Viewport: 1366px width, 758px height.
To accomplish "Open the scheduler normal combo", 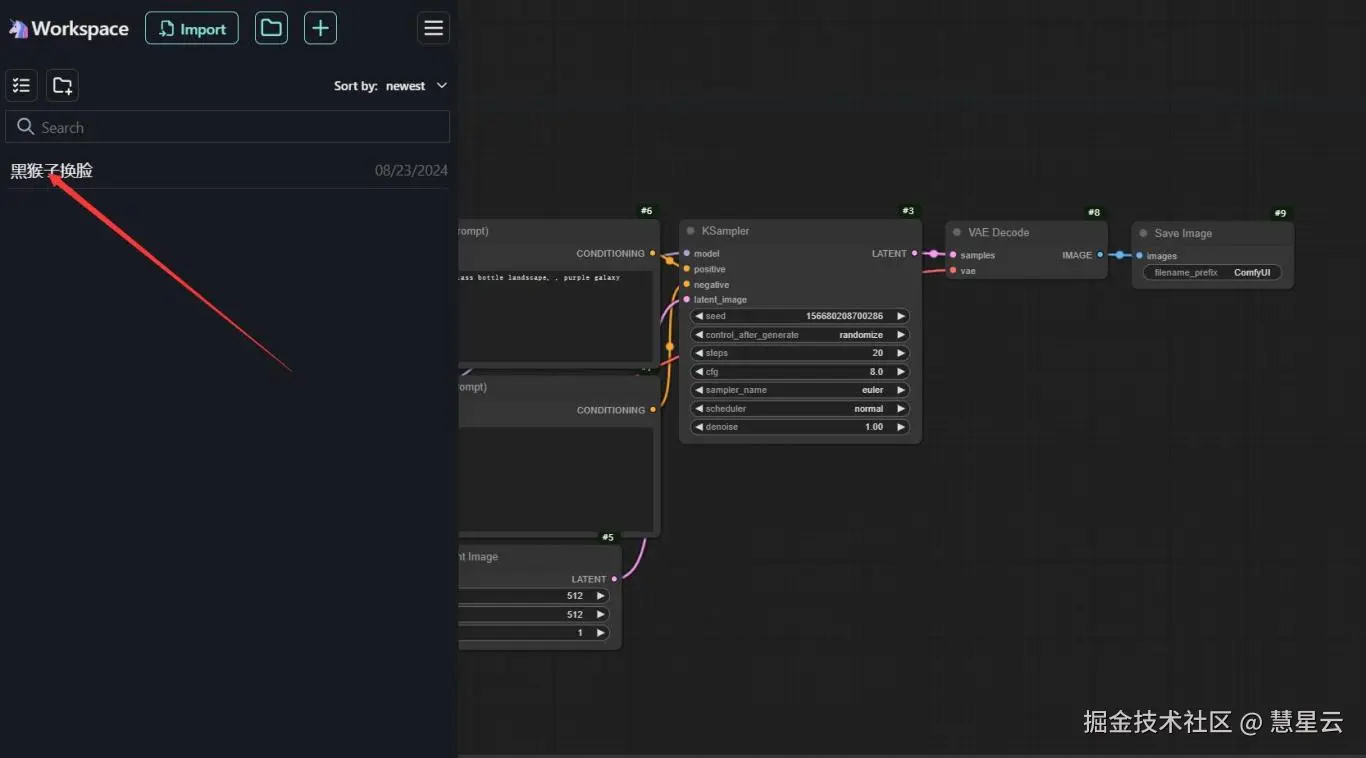I will point(800,409).
